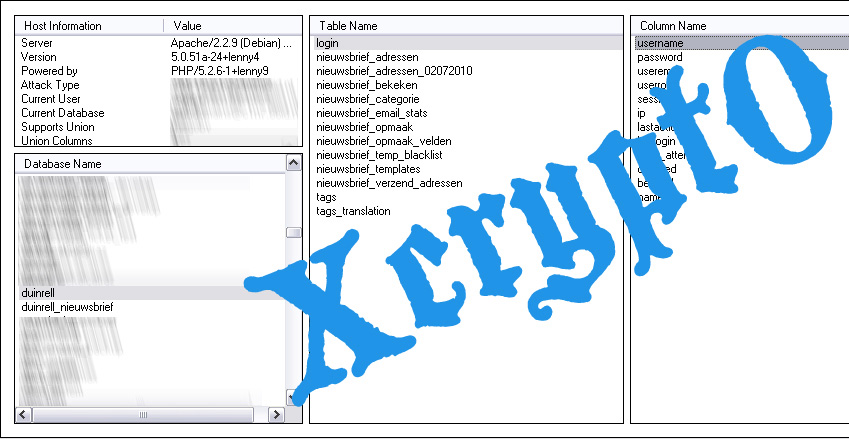The image size is (849, 439).
Task: Select the nieuwsbrief_verzend_adressen table
Action: click(x=389, y=184)
